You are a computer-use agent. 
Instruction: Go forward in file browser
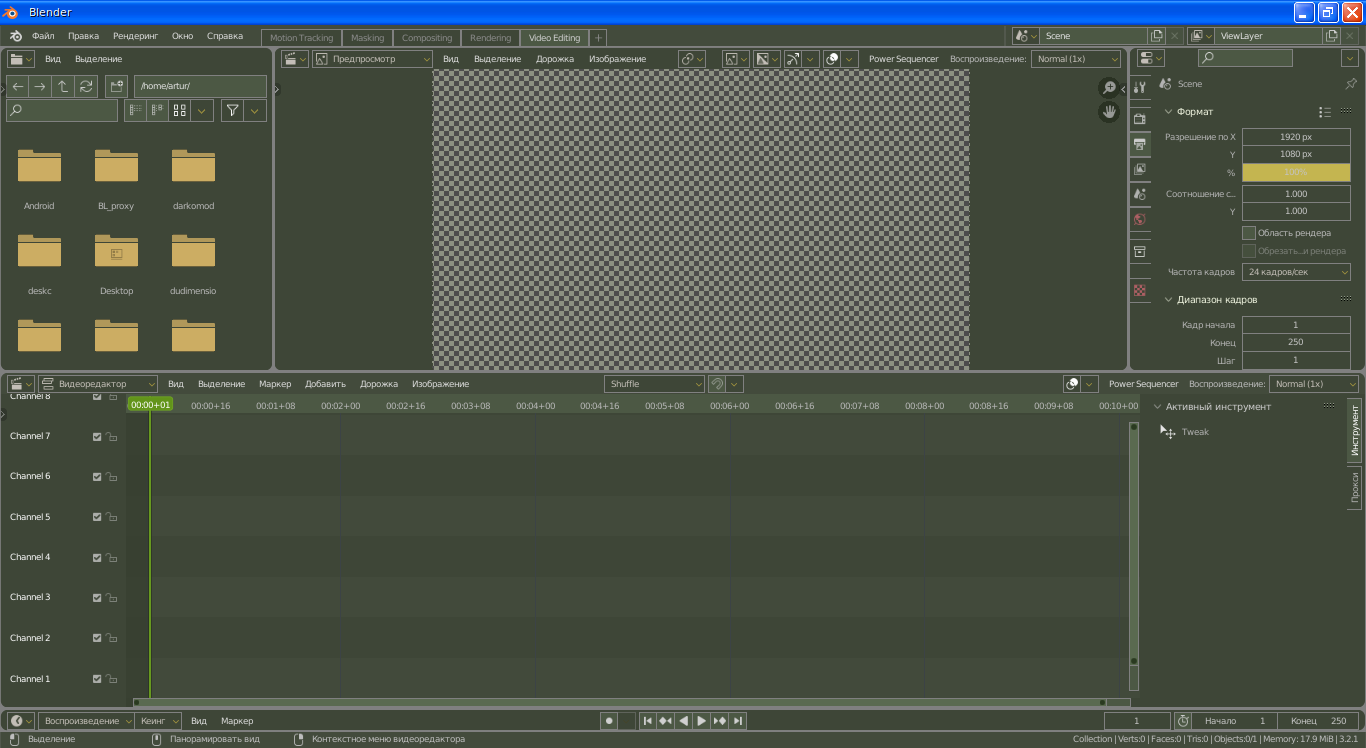[40, 86]
